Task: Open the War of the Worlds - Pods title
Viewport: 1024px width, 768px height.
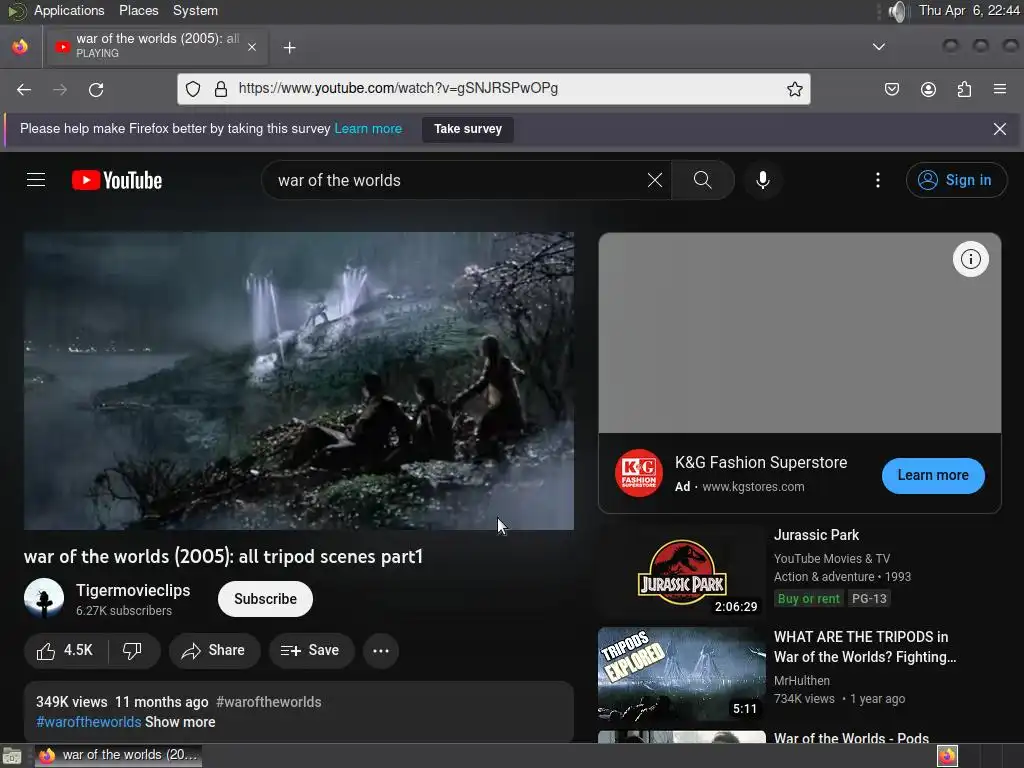Action: click(x=851, y=738)
